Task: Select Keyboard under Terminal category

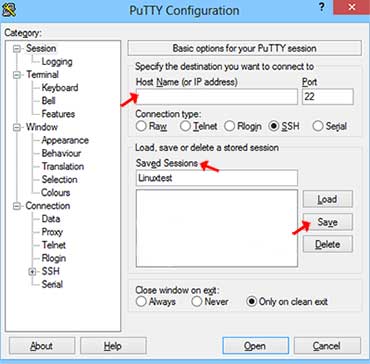Action: (x=60, y=88)
